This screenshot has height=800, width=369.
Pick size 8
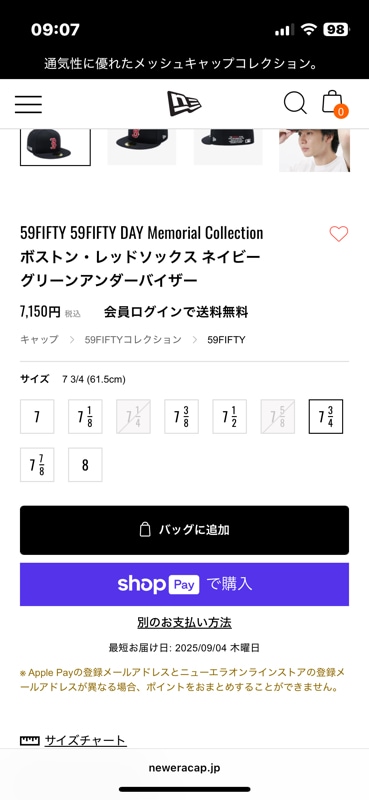click(85, 465)
